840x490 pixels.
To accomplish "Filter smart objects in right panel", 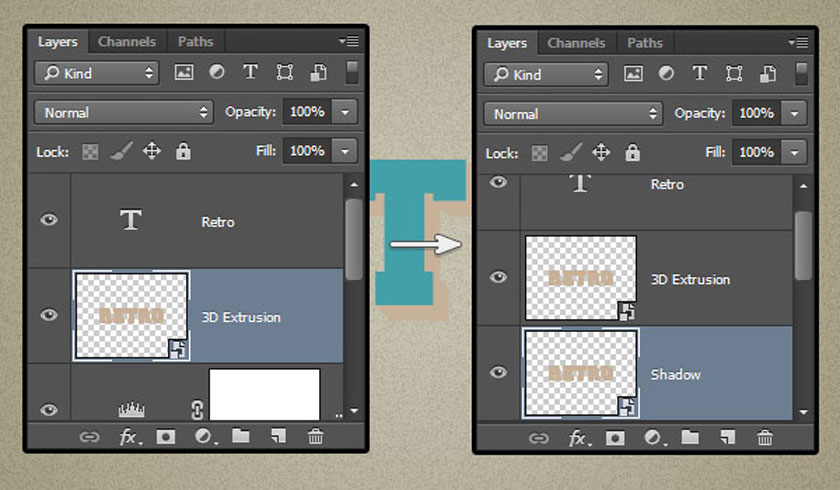I will click(x=768, y=74).
